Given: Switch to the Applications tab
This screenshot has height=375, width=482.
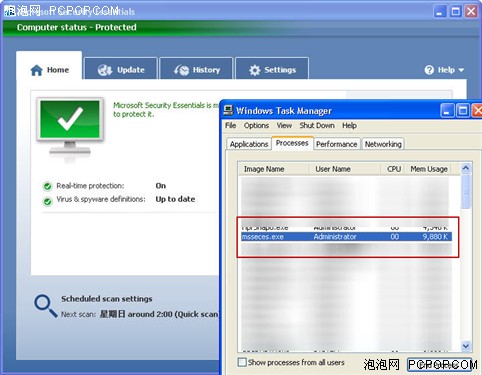Looking at the screenshot, I should tap(249, 144).
